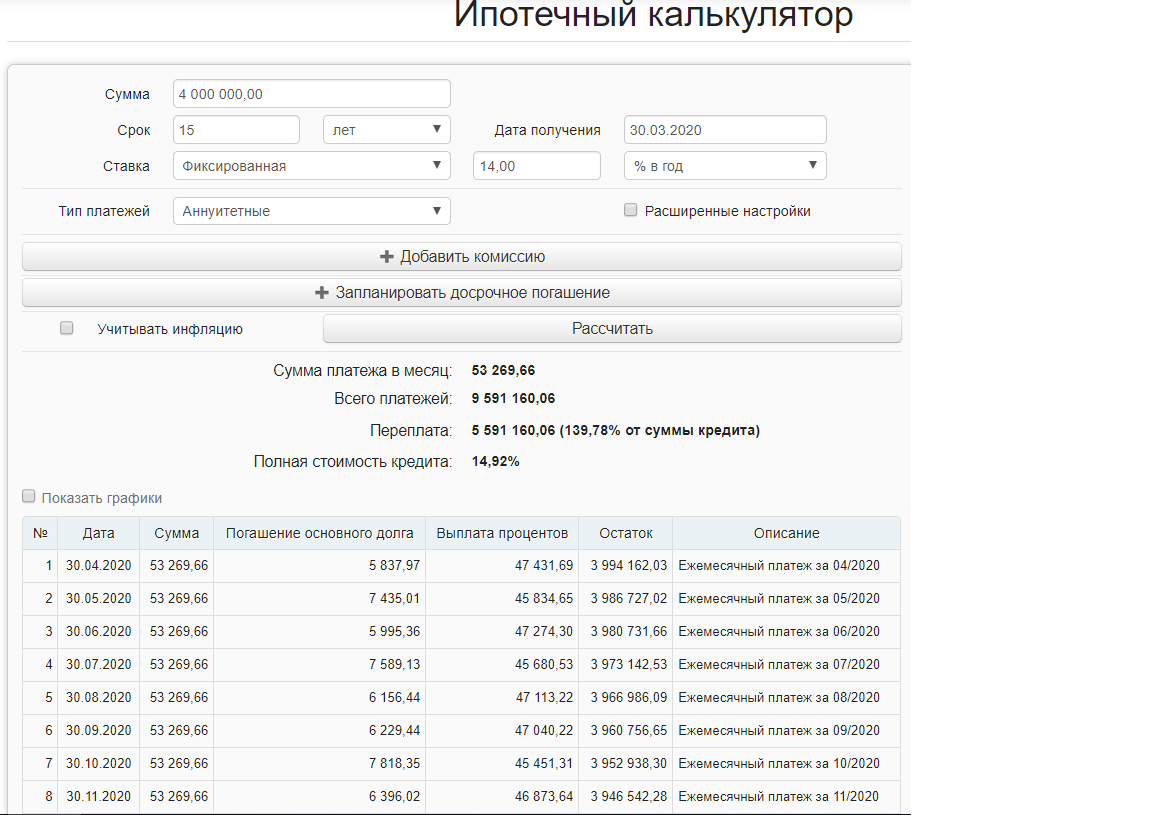
Task: Click 'Запланировать досрочное погашение' button
Action: click(461, 292)
